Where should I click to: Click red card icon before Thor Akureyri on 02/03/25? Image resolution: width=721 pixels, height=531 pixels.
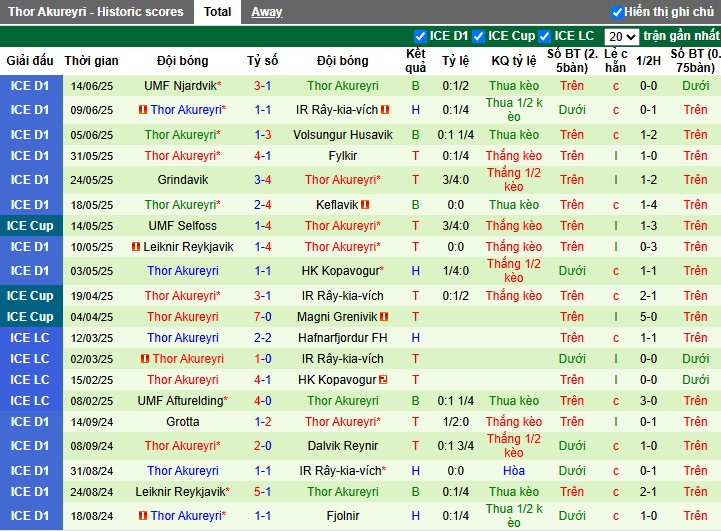pos(145,359)
